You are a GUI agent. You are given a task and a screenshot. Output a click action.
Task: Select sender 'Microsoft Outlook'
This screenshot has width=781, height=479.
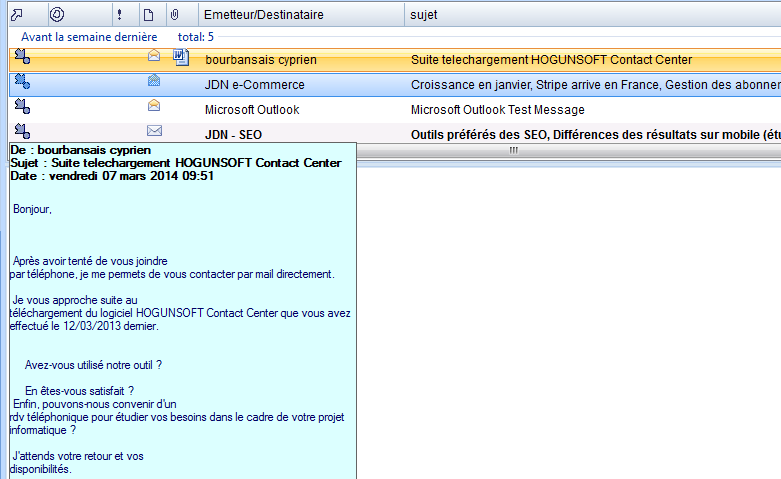[x=252, y=110]
